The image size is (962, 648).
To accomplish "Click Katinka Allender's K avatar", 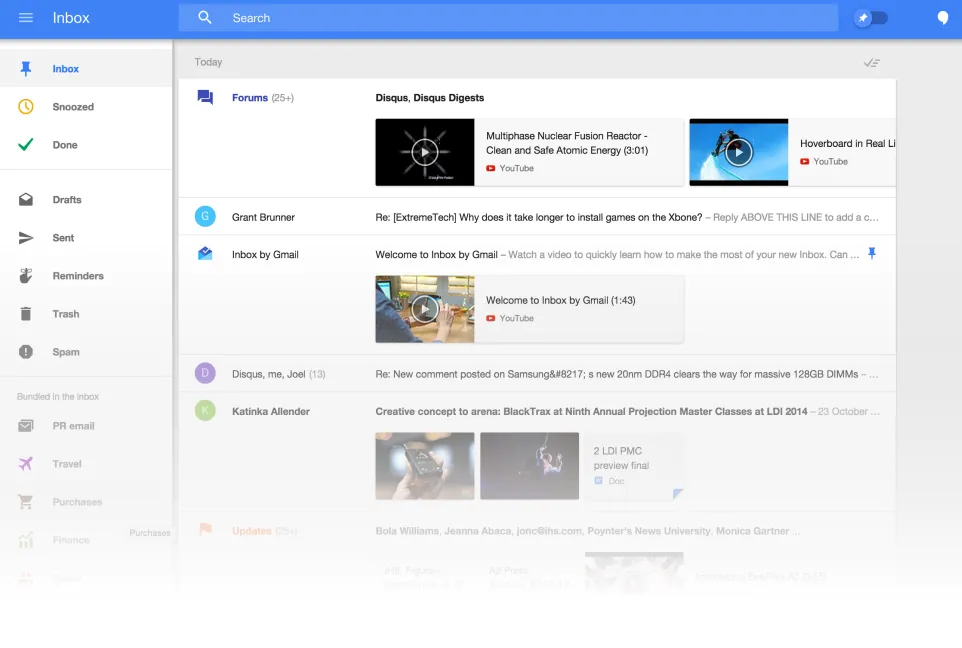I will 205,411.
